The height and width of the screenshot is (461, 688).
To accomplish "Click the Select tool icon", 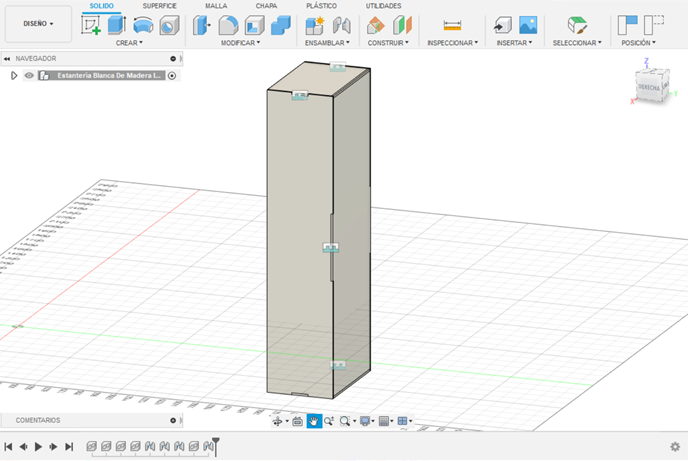I will 577,25.
